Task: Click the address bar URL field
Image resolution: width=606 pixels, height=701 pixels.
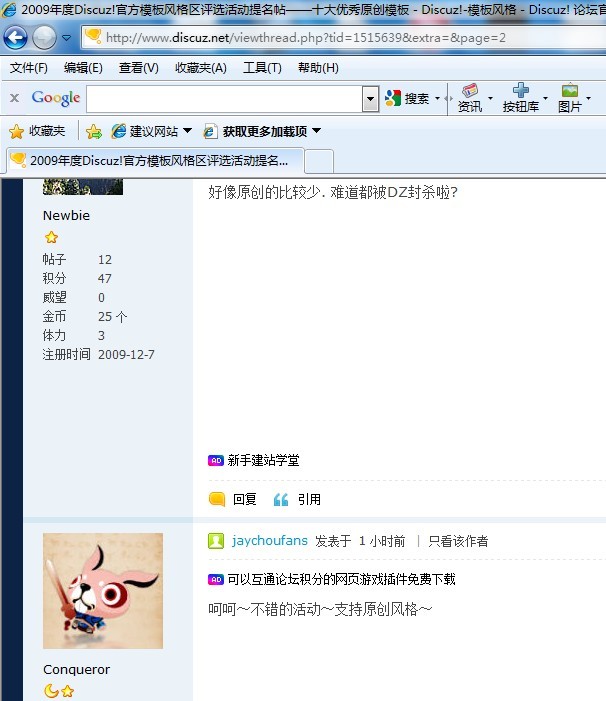Action: (344, 38)
